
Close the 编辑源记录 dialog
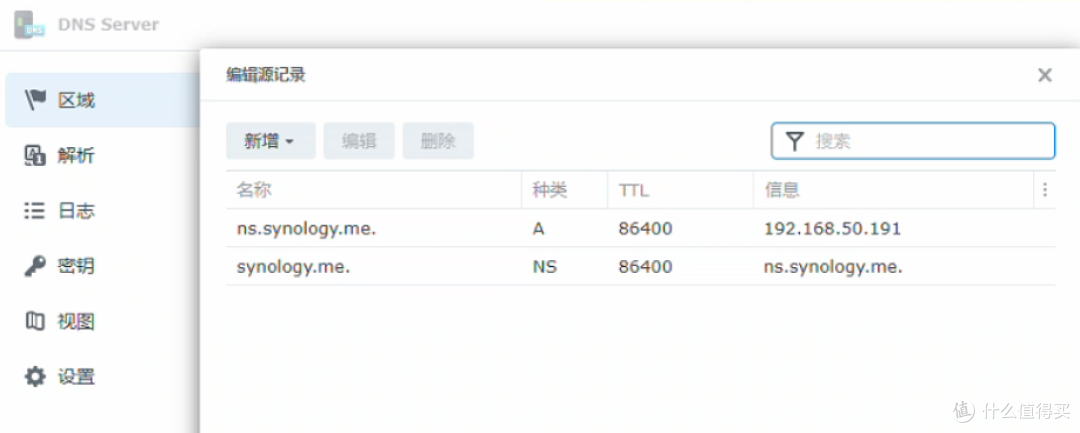point(1045,75)
